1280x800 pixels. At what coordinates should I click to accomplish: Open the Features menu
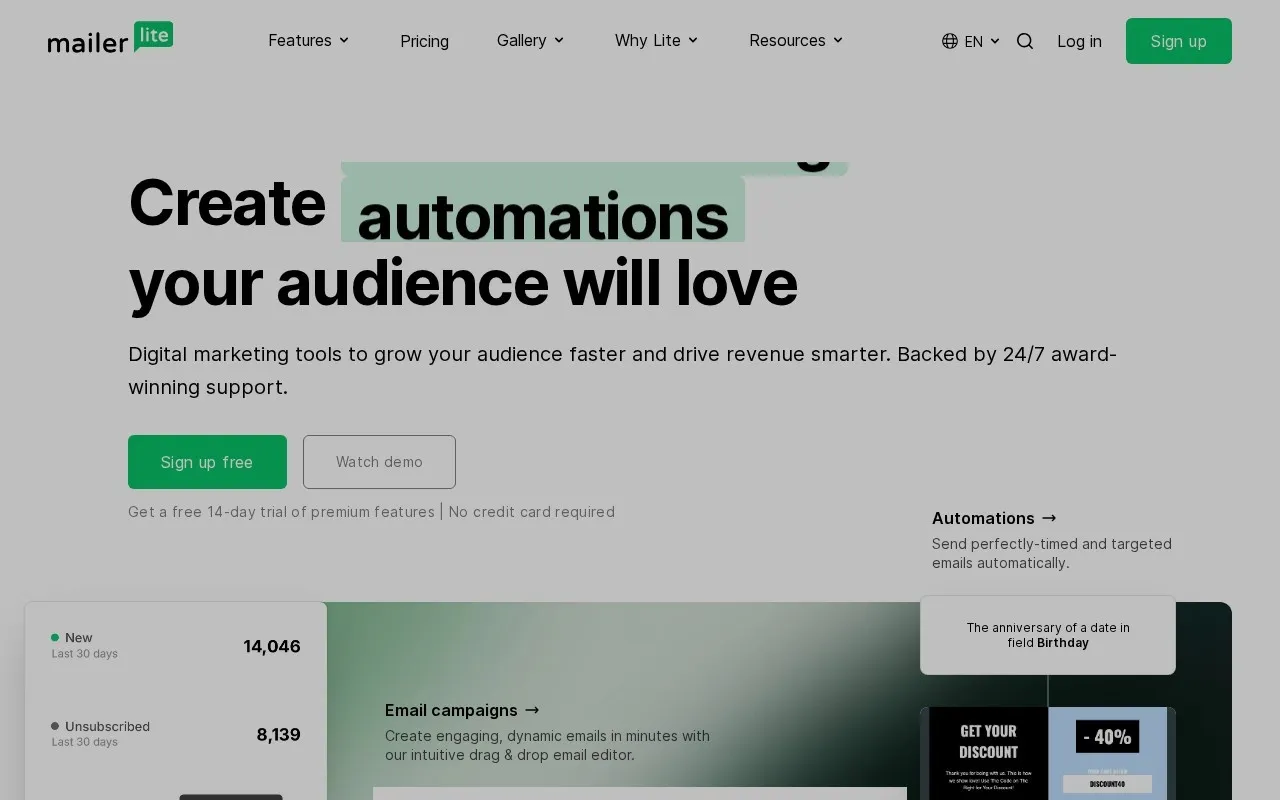(308, 40)
